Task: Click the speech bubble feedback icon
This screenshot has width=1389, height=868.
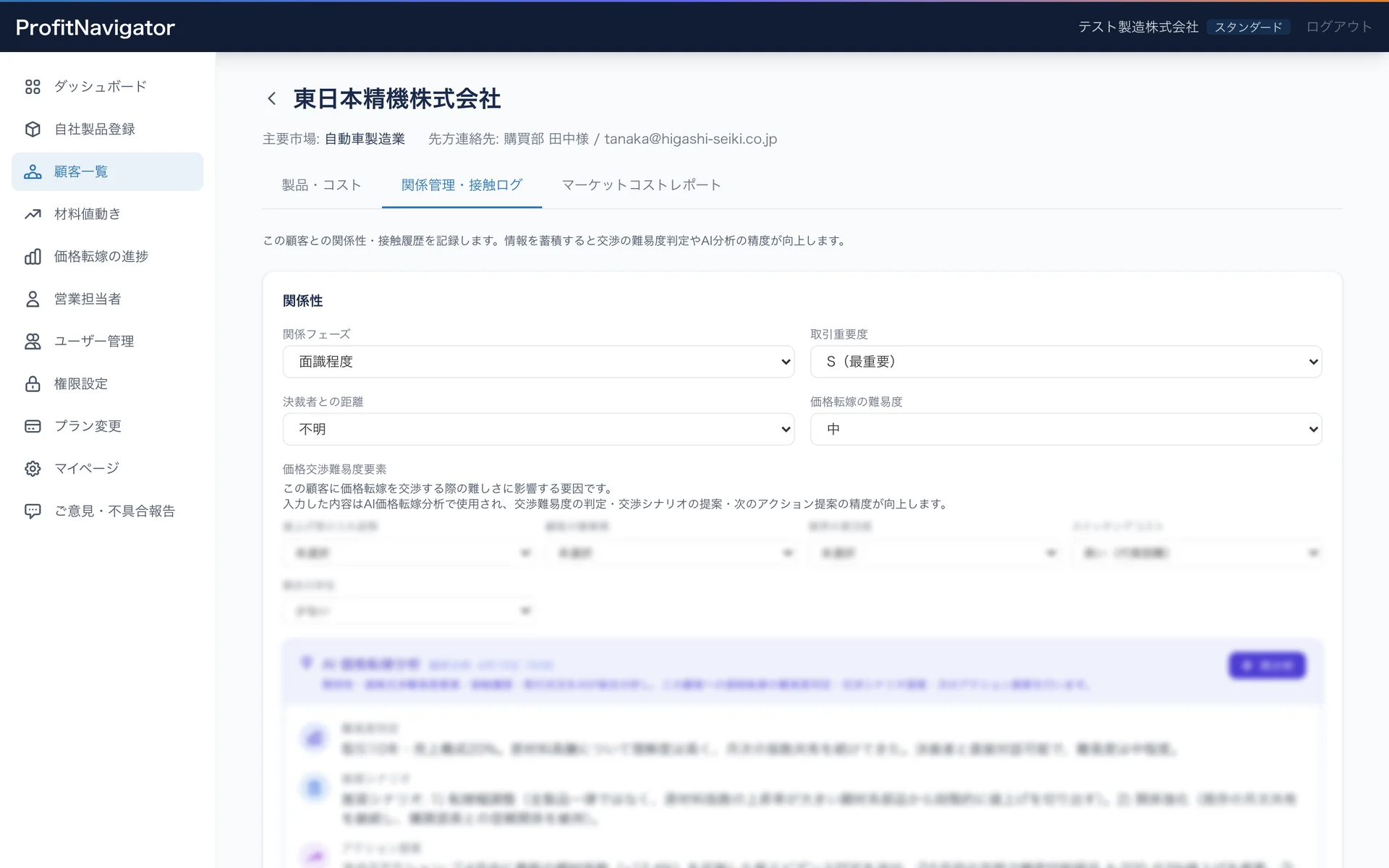Action: (33, 511)
